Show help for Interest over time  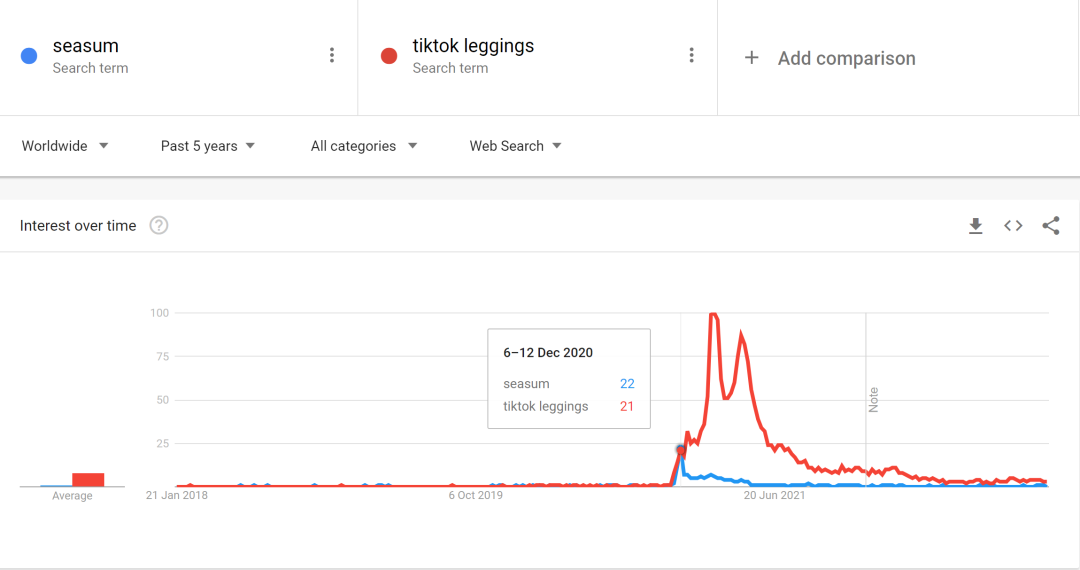(159, 226)
